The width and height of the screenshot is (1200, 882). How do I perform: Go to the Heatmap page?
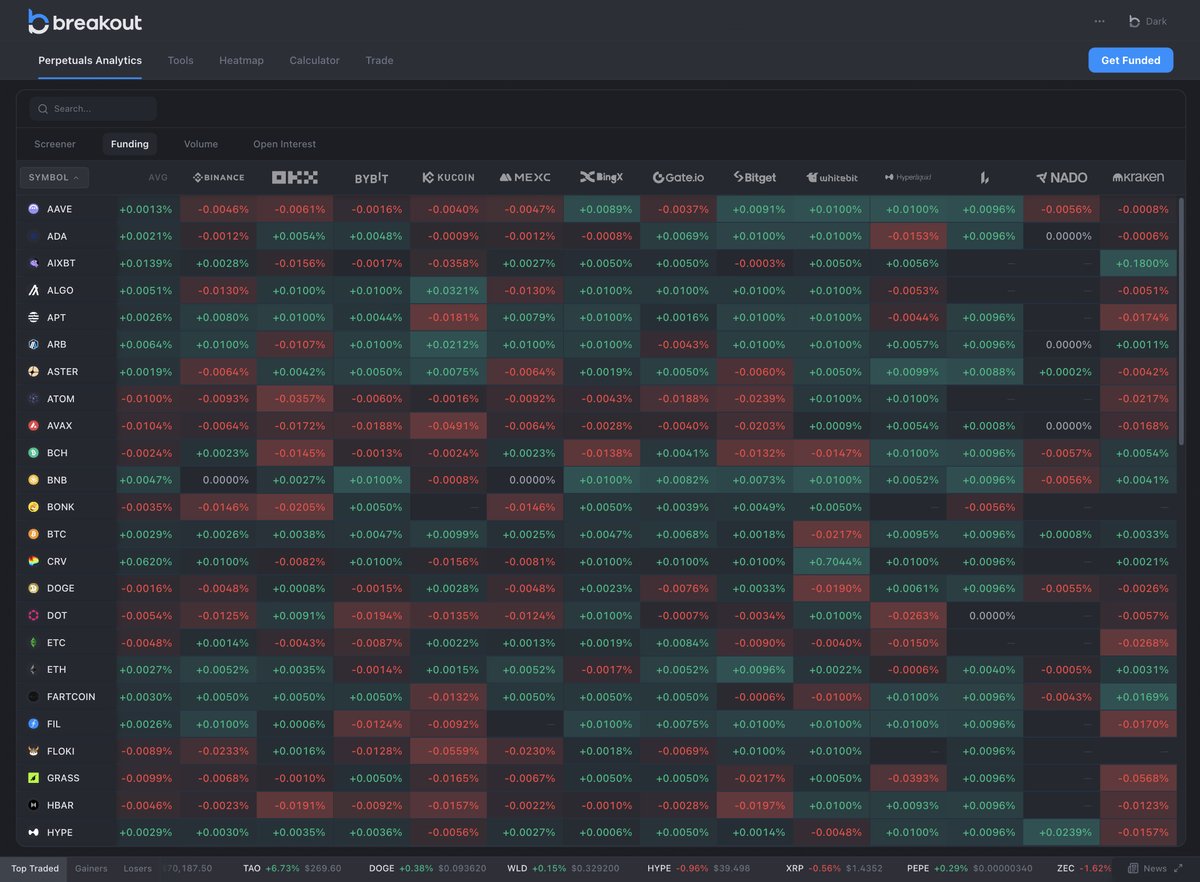[x=242, y=60]
